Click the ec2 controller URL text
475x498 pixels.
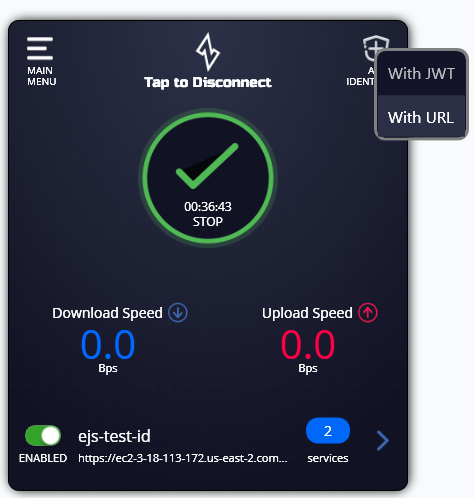183,458
